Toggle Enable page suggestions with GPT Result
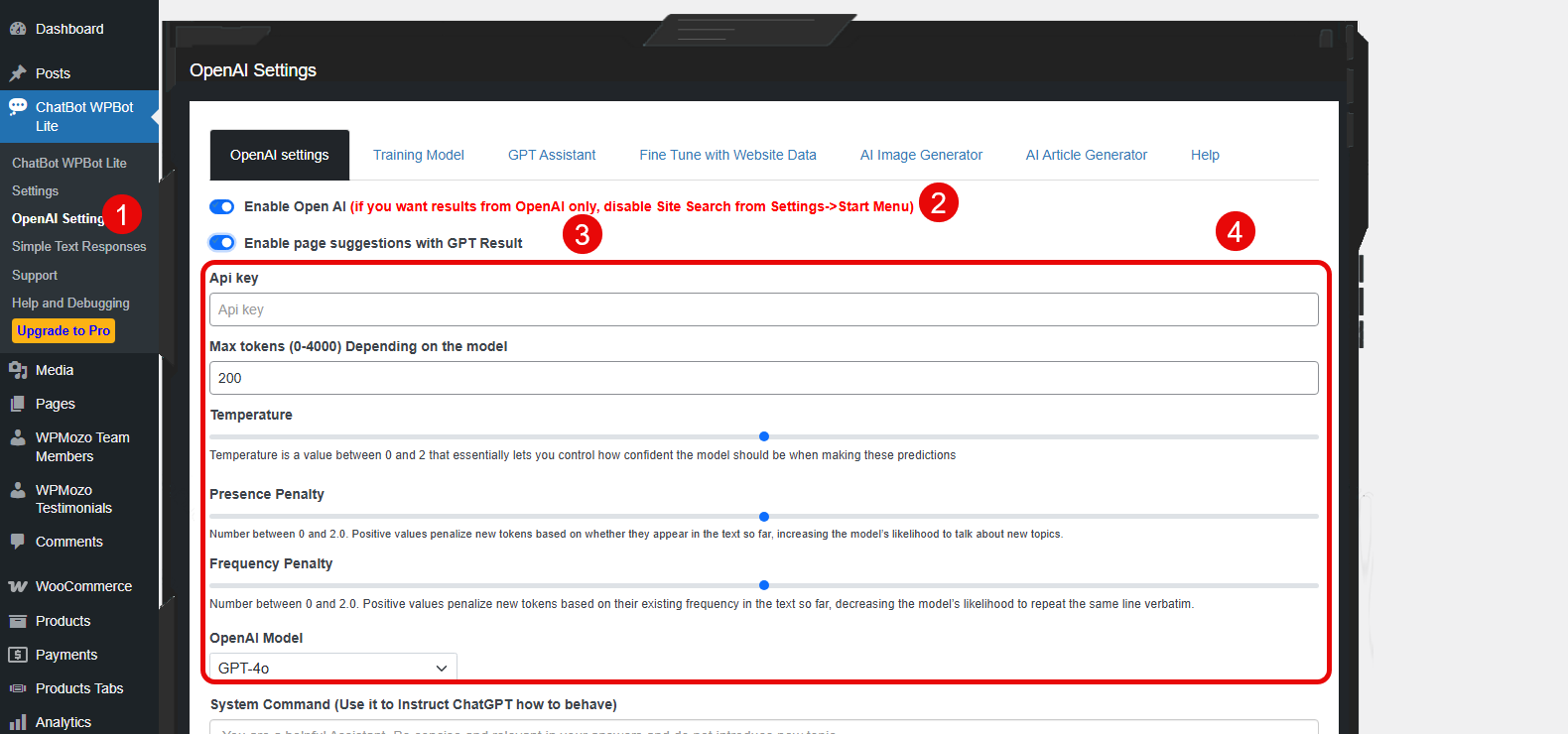 point(221,243)
